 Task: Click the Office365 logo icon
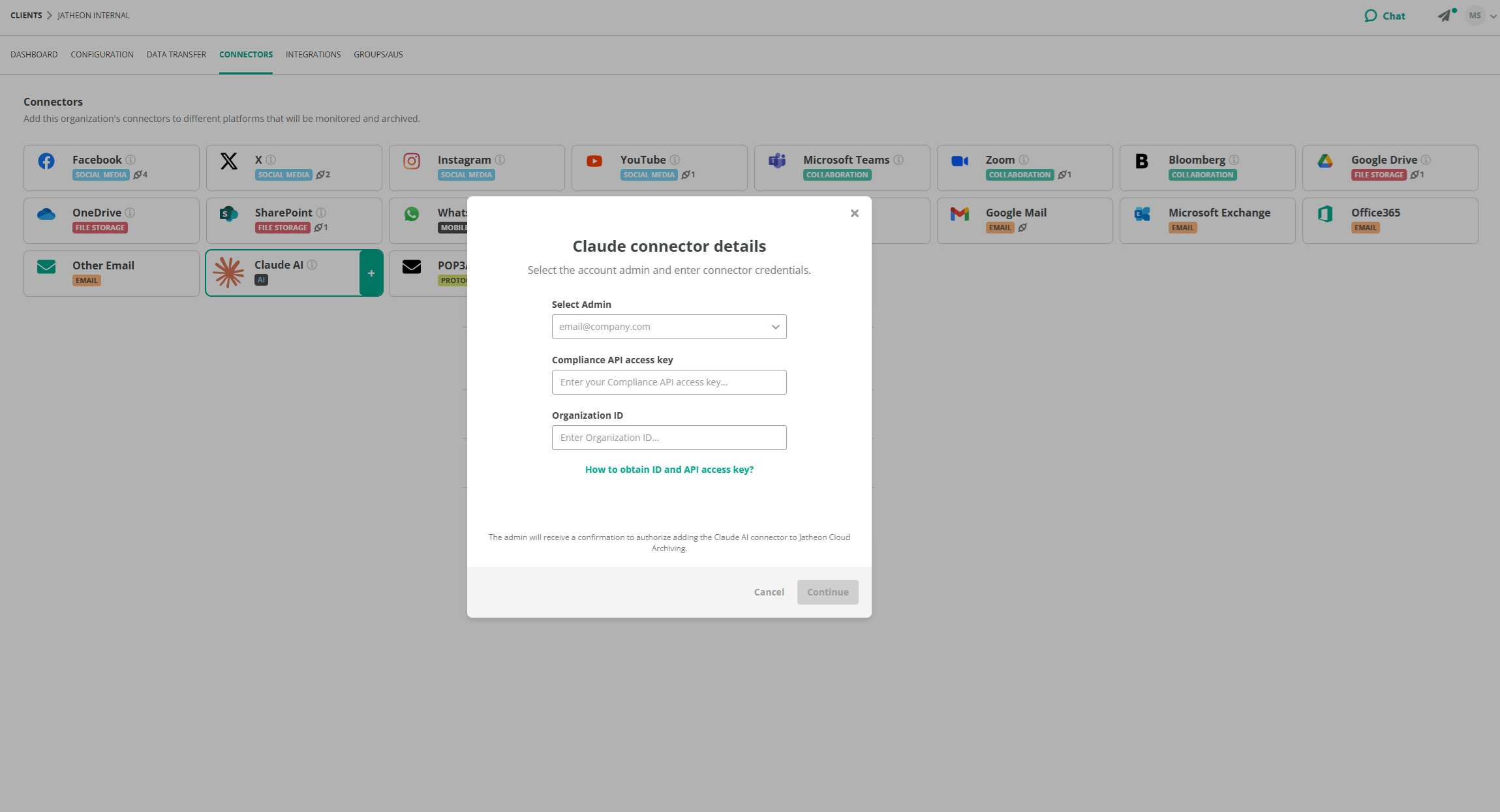tap(1325, 214)
